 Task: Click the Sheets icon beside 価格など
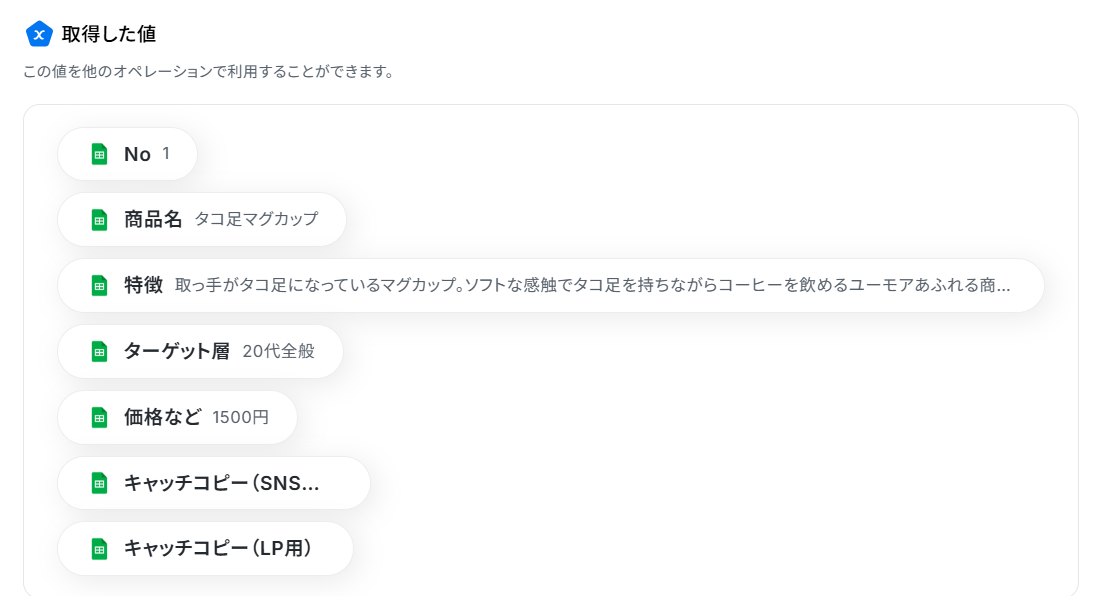tap(100, 417)
